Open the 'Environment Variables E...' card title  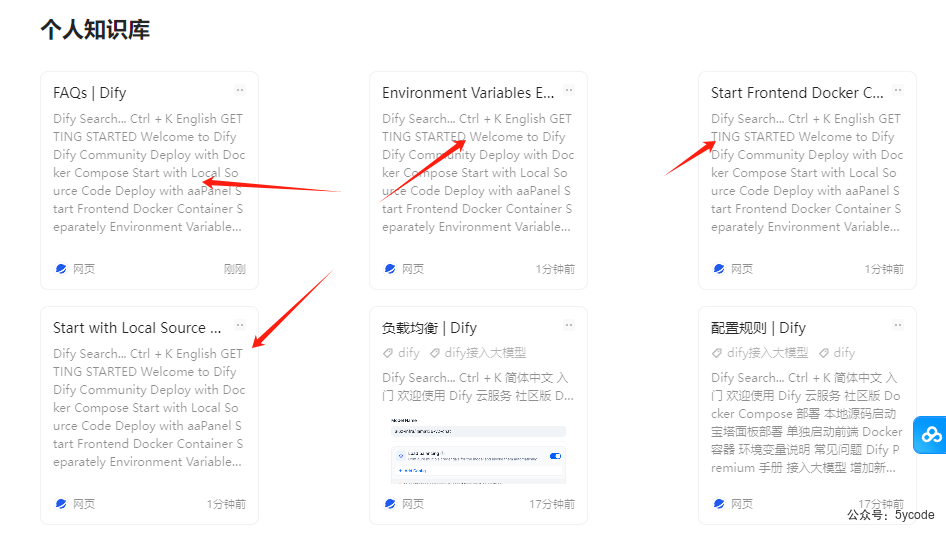[468, 93]
